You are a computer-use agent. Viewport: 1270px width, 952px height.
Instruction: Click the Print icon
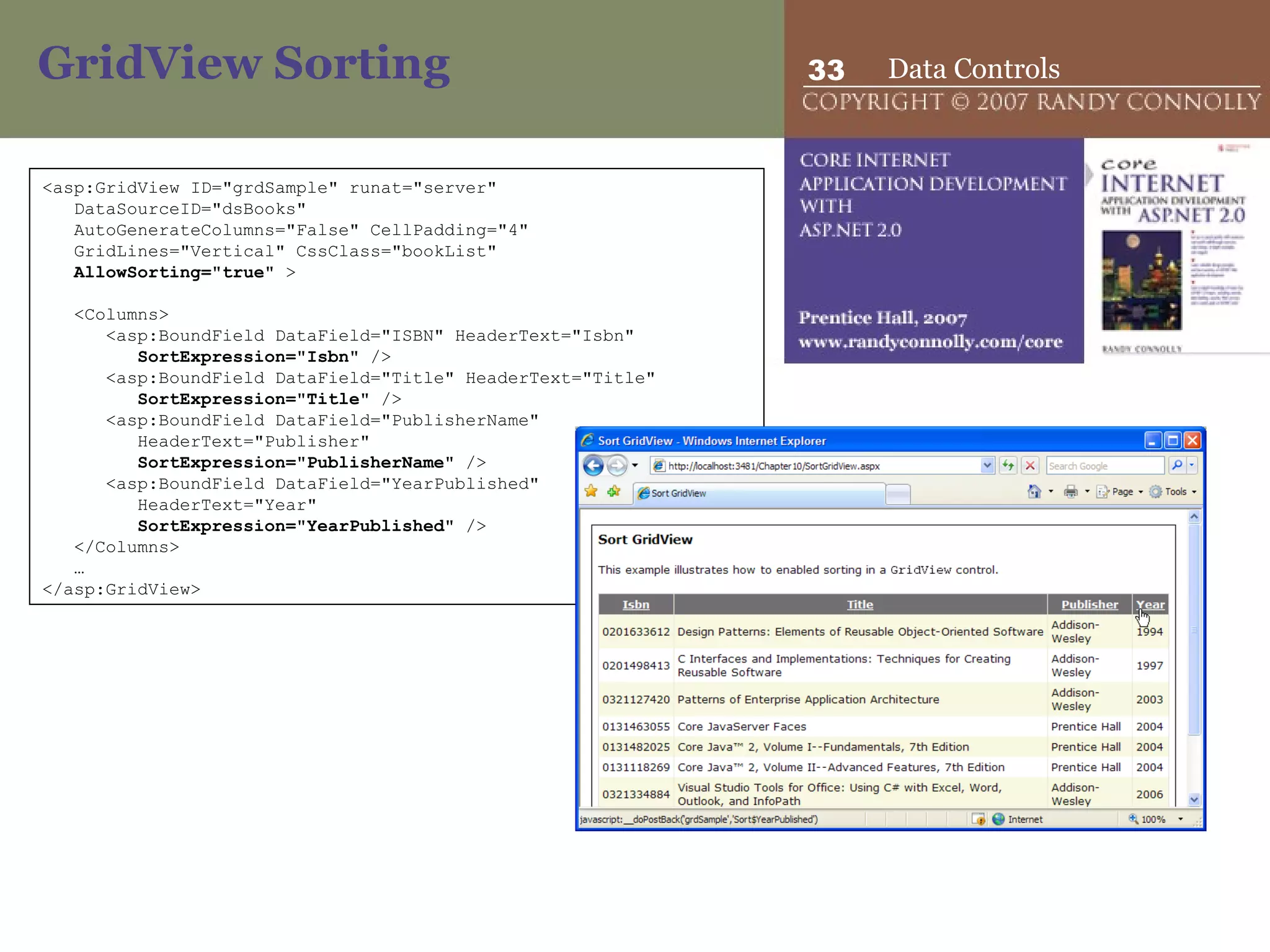tap(1071, 492)
